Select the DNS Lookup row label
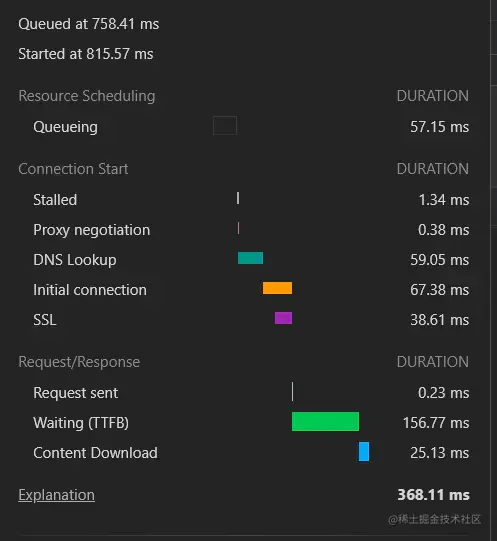497x541 pixels. [75, 260]
